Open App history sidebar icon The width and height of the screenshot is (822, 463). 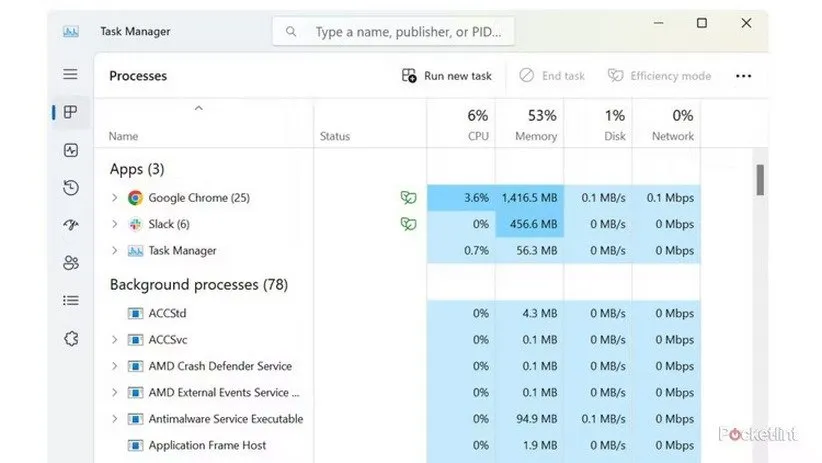pos(70,188)
